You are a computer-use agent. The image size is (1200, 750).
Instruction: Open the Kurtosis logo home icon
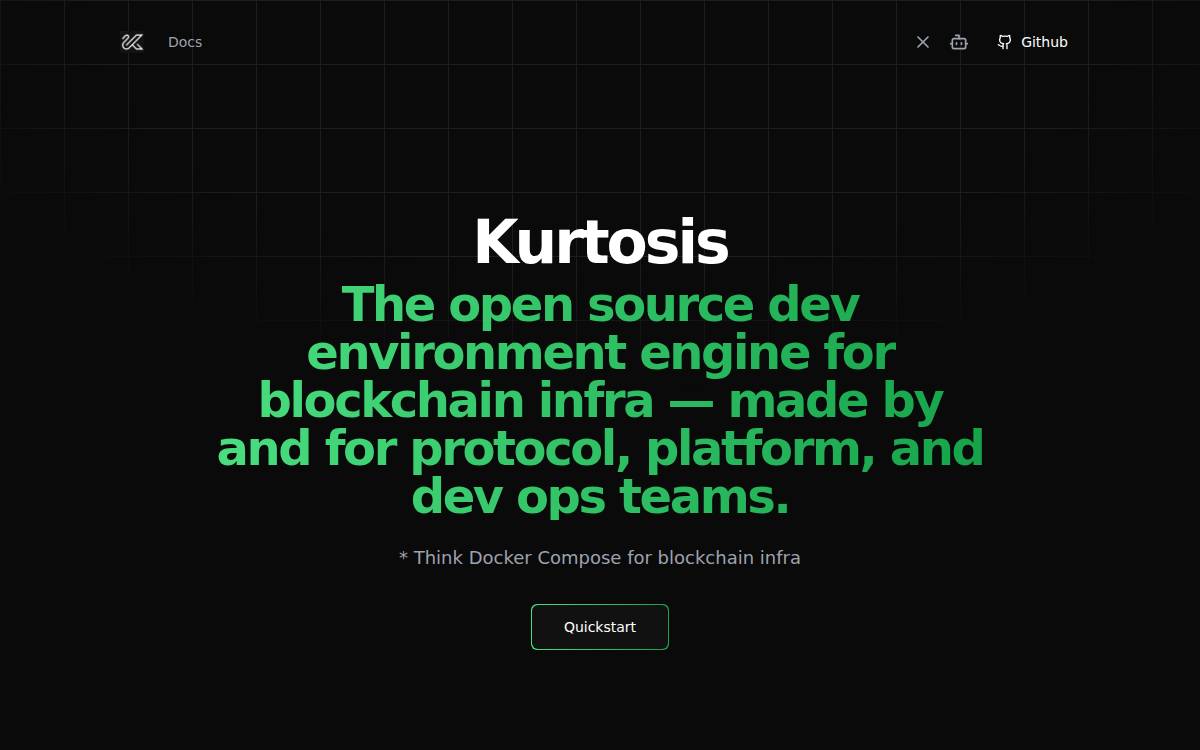click(x=132, y=42)
